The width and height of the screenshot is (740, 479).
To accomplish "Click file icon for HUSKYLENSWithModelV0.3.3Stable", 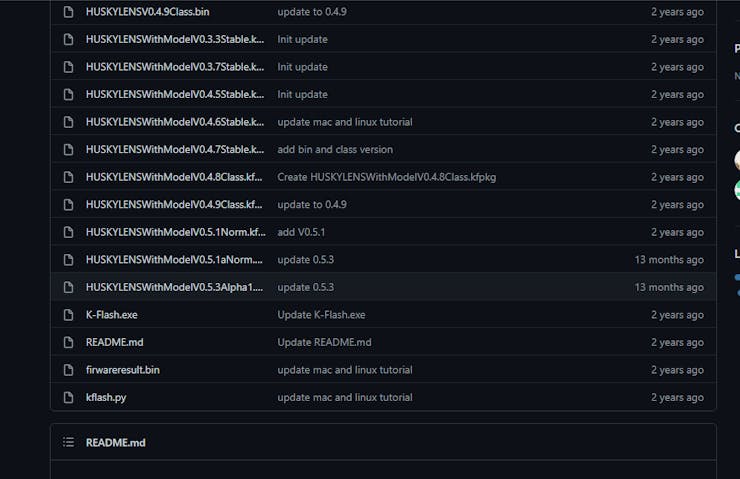I will click(x=69, y=39).
